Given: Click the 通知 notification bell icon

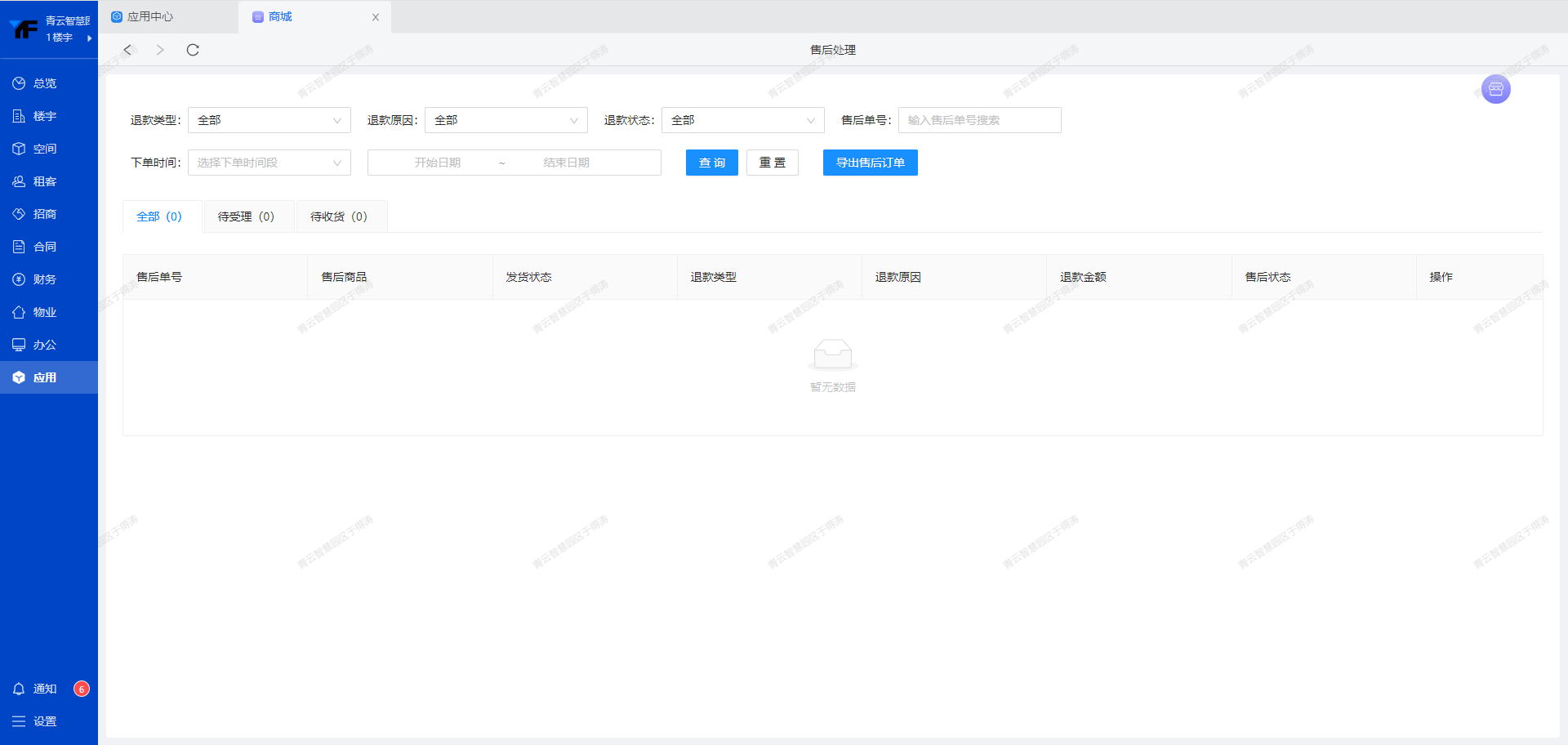Looking at the screenshot, I should pos(19,689).
